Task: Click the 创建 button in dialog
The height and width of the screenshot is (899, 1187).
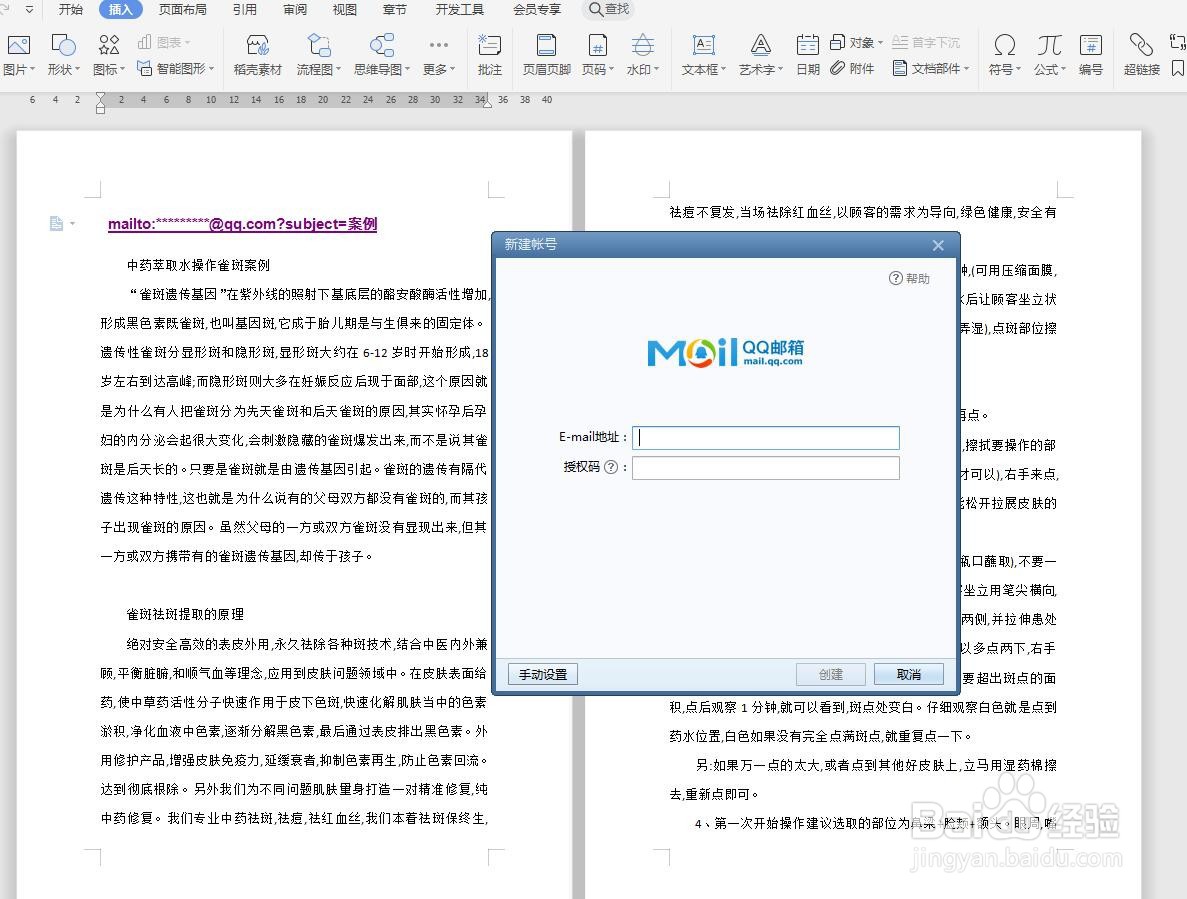Action: pyautogui.click(x=830, y=674)
